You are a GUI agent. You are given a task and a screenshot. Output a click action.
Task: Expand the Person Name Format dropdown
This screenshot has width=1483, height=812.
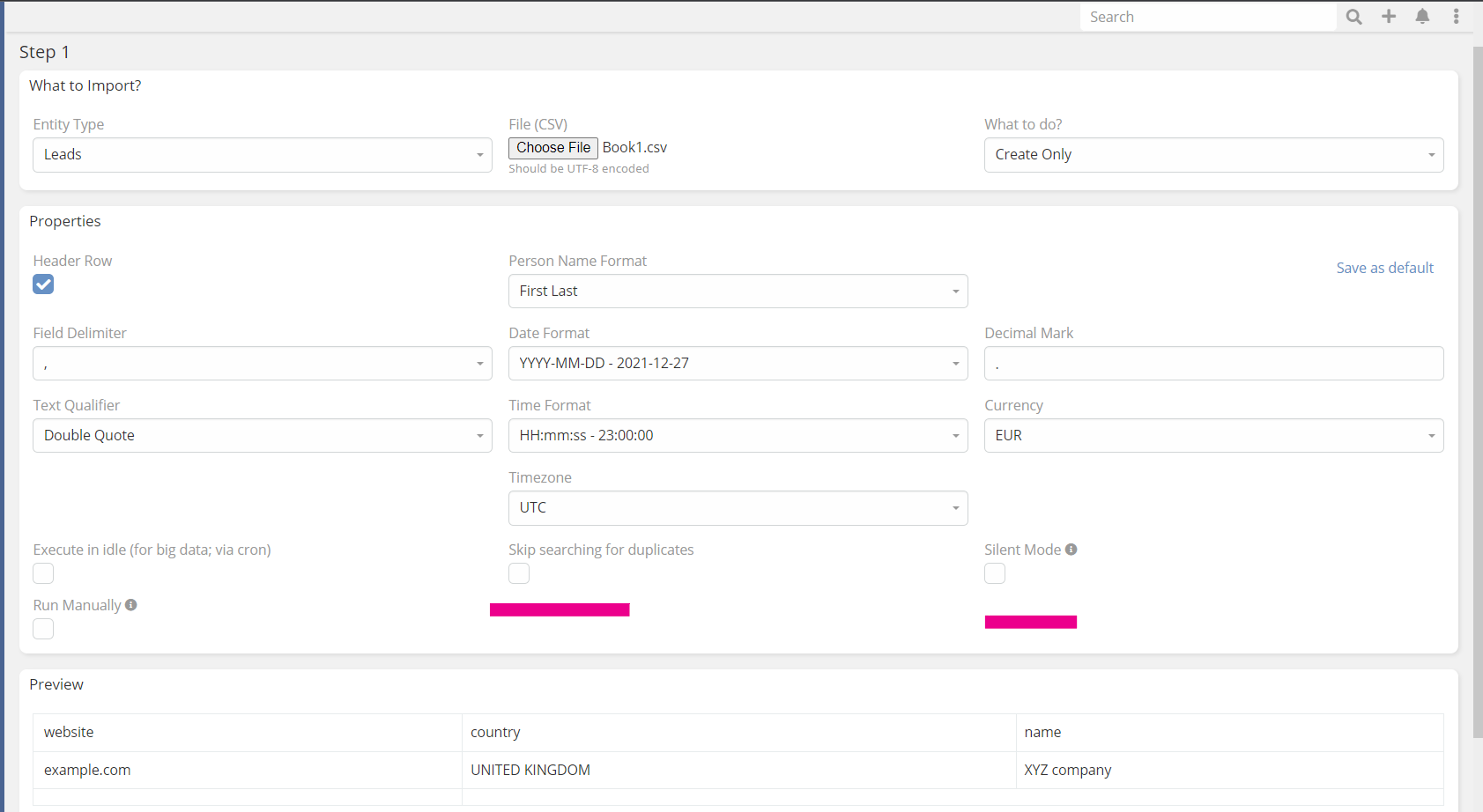tap(738, 292)
